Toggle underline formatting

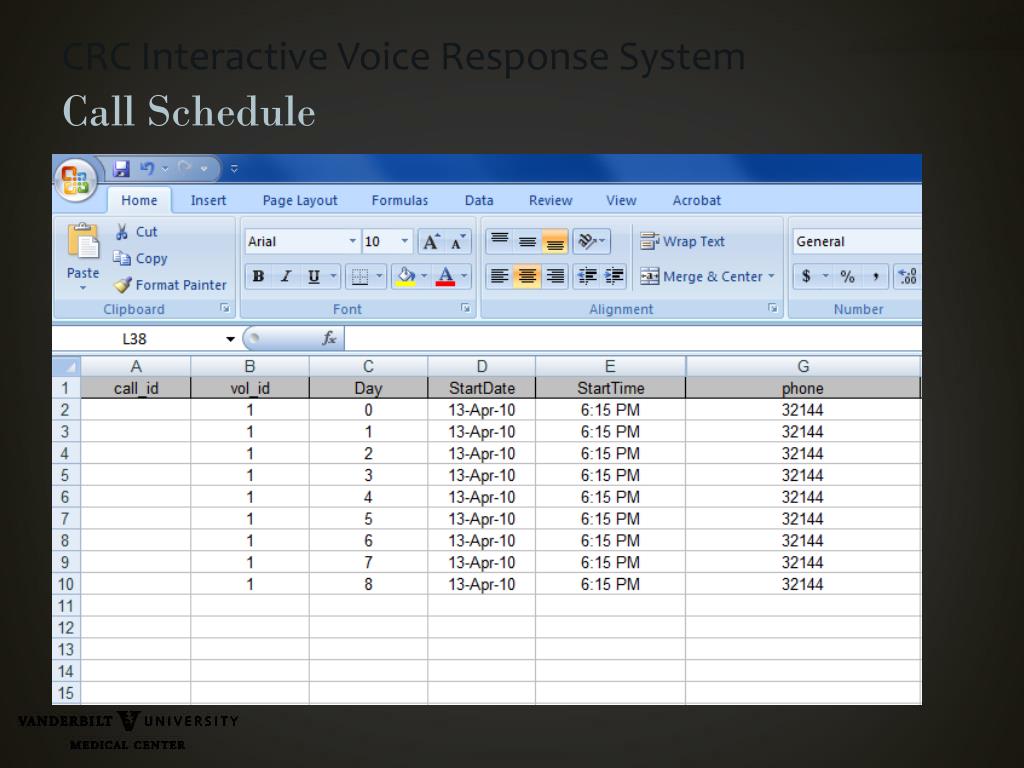pyautogui.click(x=313, y=276)
